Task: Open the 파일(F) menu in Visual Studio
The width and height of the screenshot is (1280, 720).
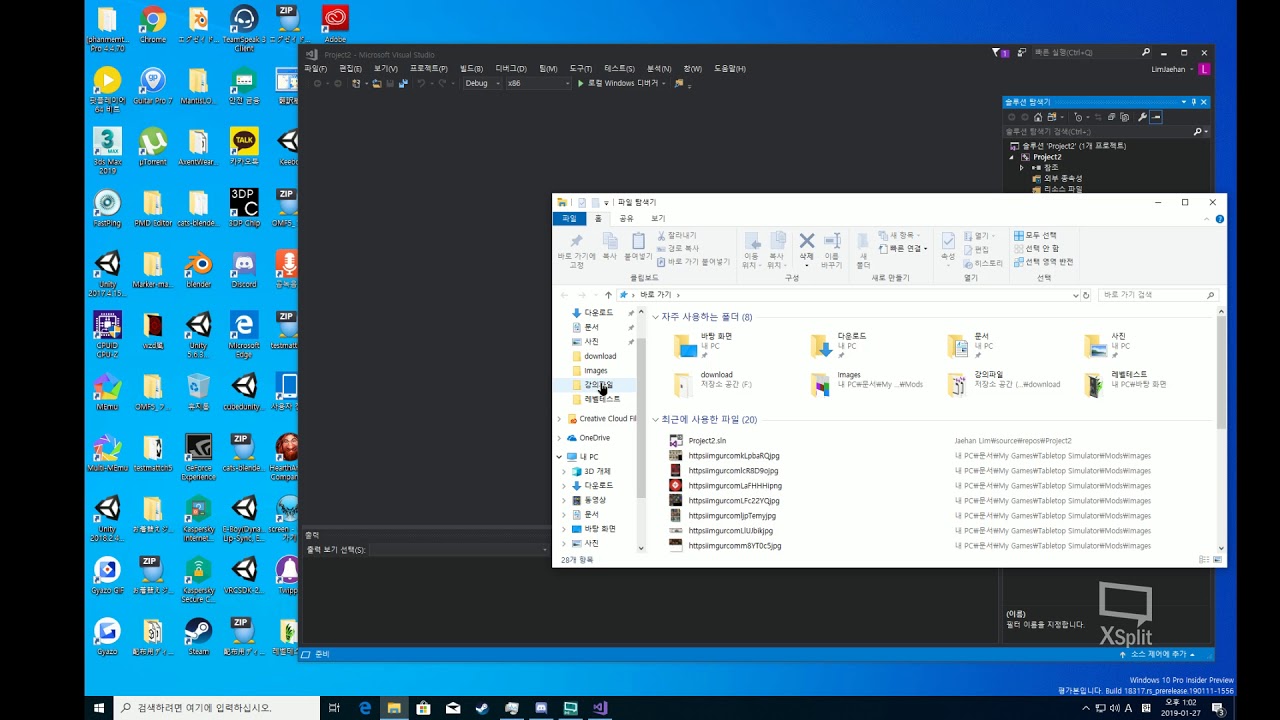Action: coord(315,69)
